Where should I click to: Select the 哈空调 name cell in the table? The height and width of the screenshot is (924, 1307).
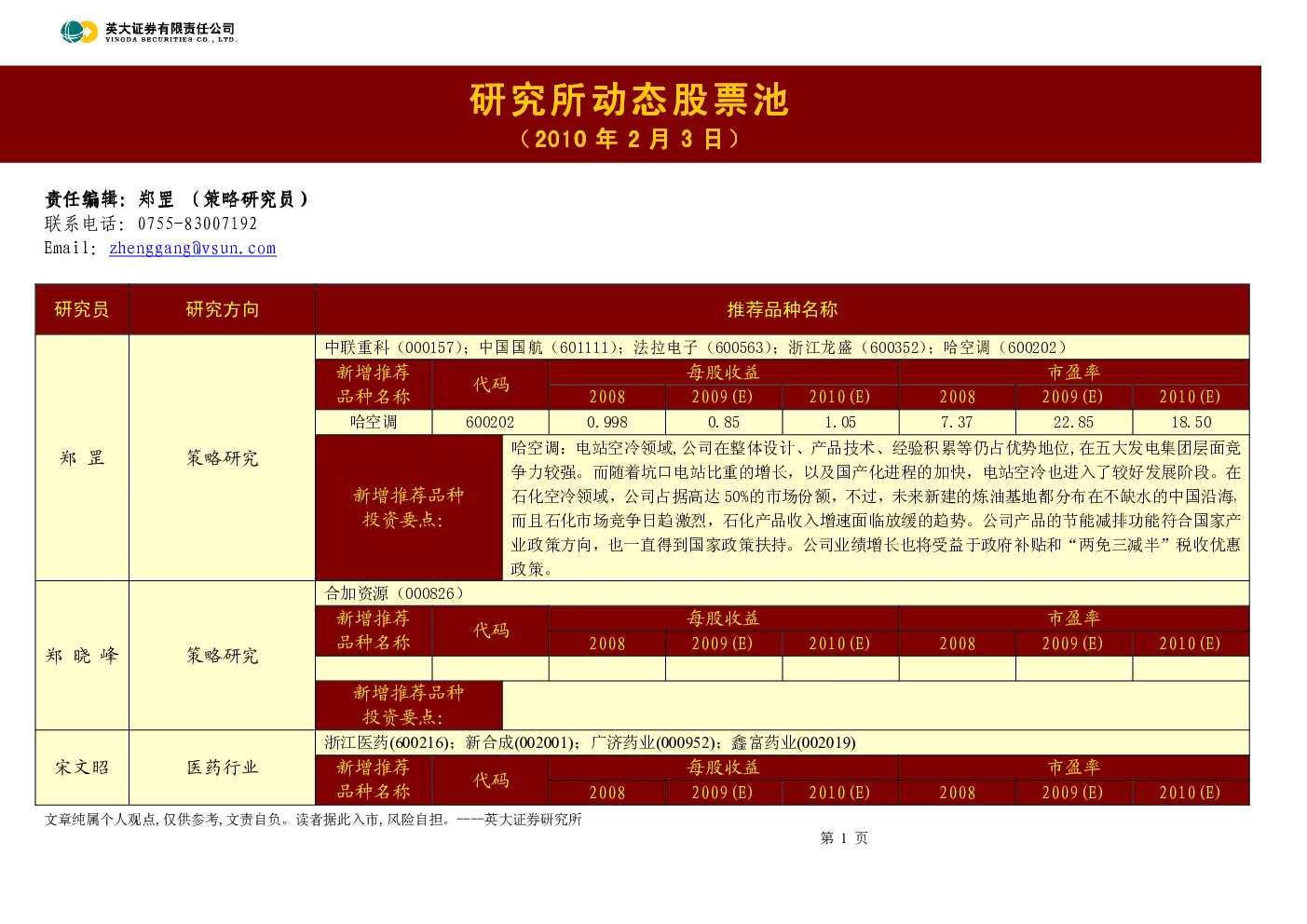click(374, 422)
